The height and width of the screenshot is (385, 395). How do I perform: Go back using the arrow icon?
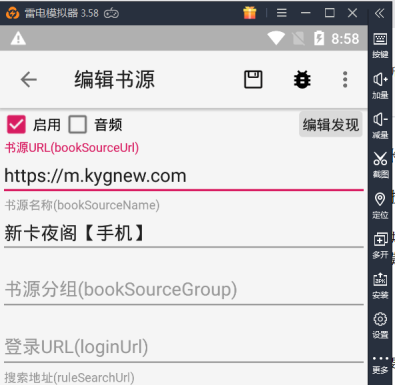pos(29,80)
